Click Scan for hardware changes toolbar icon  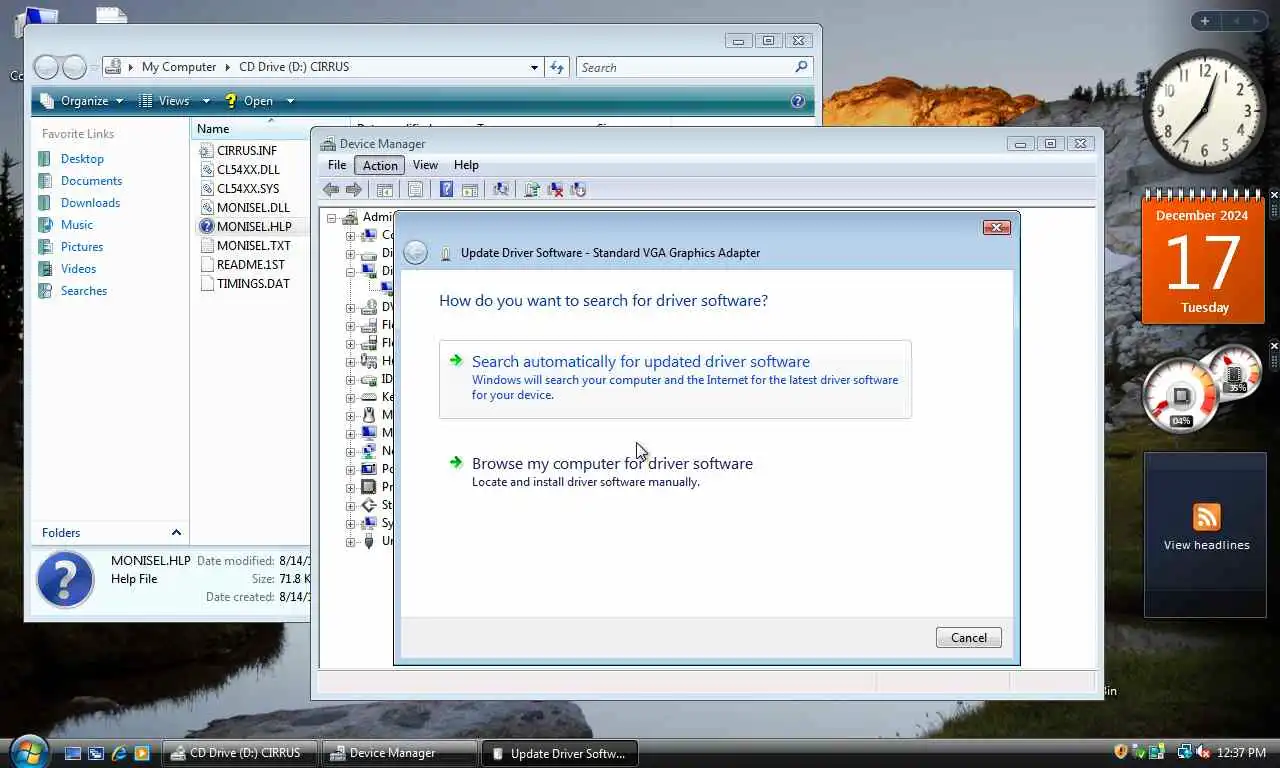coord(501,189)
